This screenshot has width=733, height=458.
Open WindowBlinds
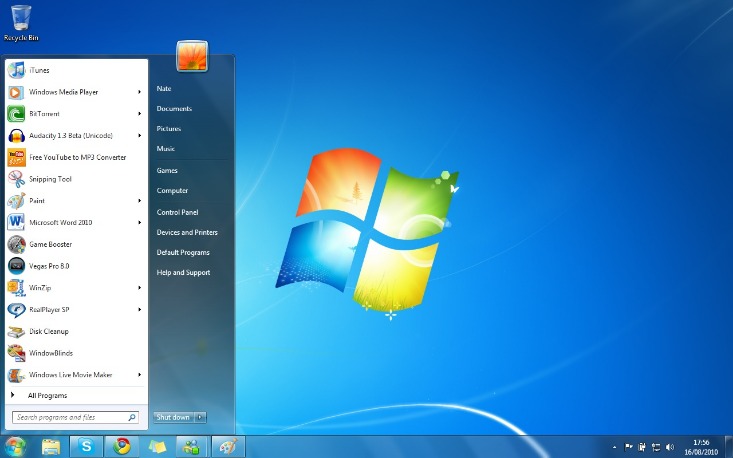pos(76,353)
